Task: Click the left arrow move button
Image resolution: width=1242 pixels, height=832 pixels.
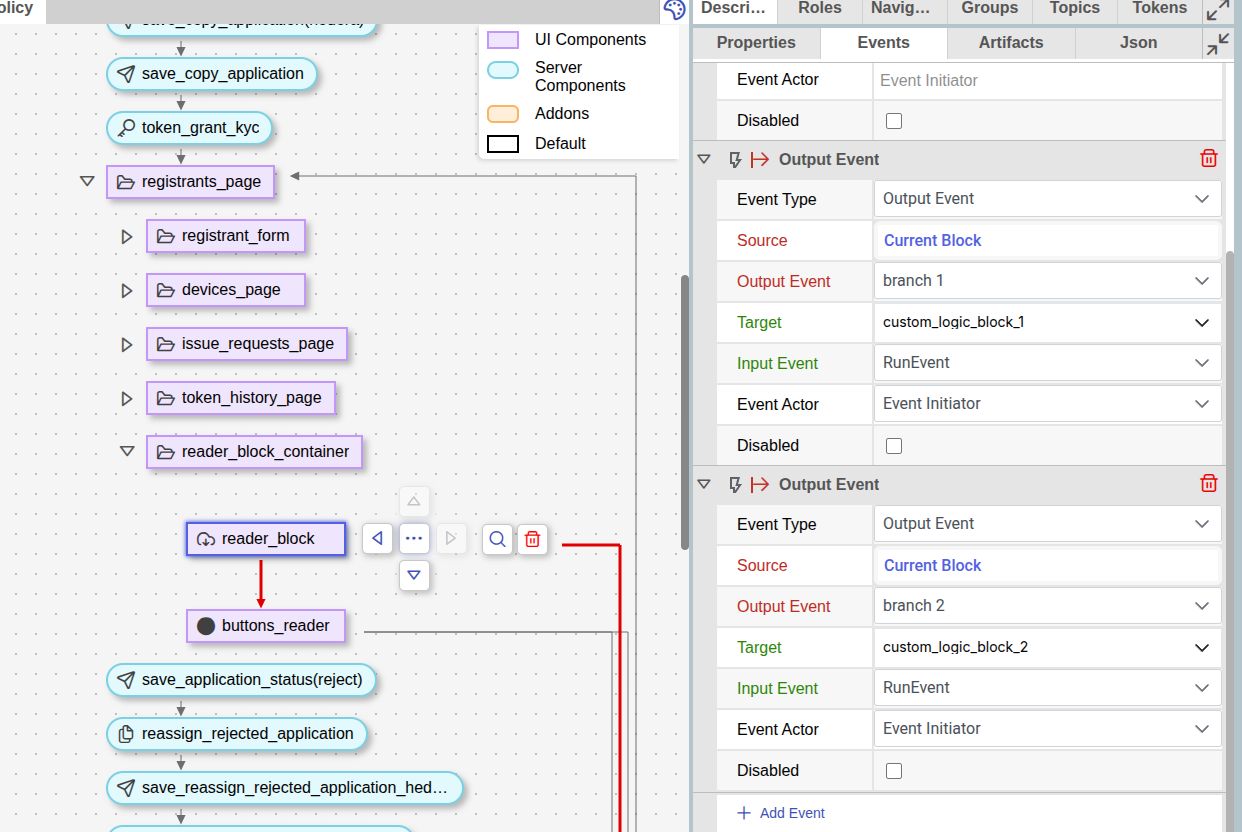Action: pyautogui.click(x=377, y=539)
